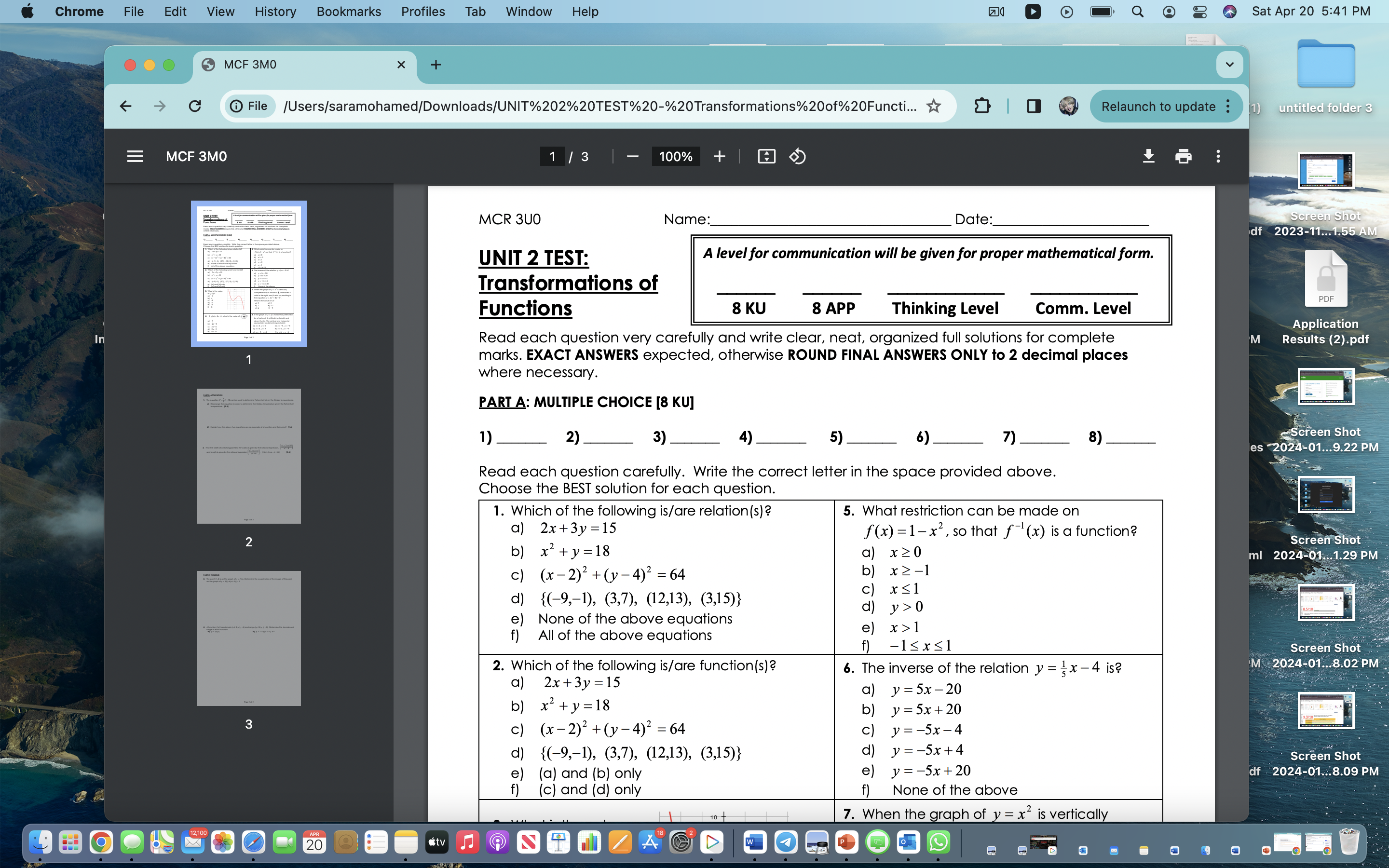The image size is (1389, 868).
Task: Open the Bookmarks menu
Action: [x=348, y=11]
